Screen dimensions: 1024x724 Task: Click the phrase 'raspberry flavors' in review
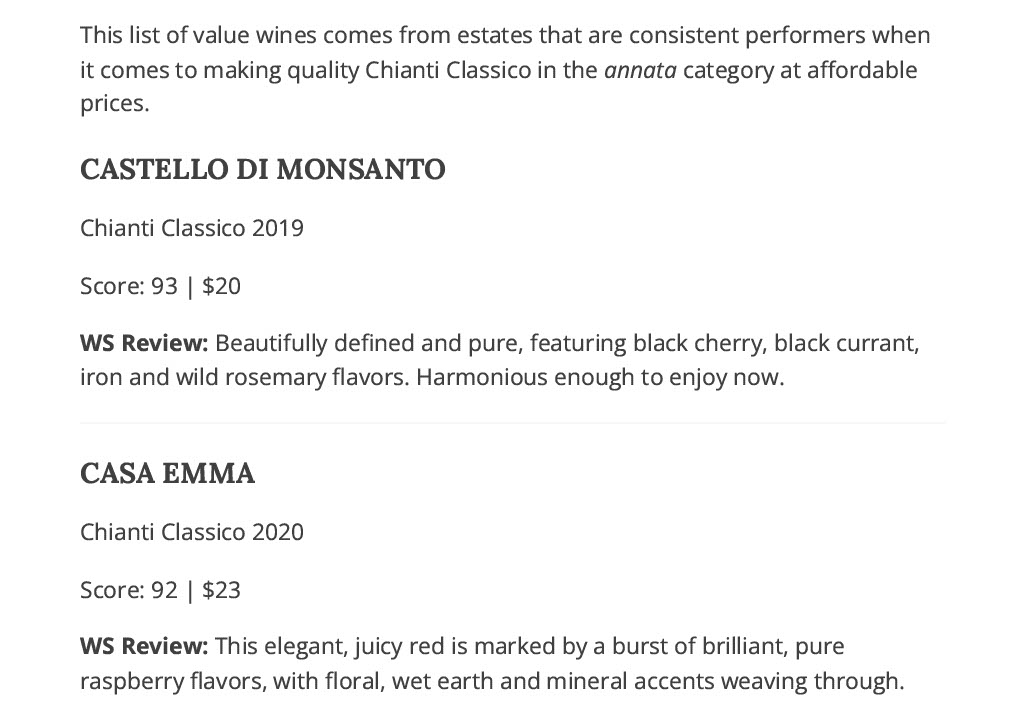click(x=172, y=681)
